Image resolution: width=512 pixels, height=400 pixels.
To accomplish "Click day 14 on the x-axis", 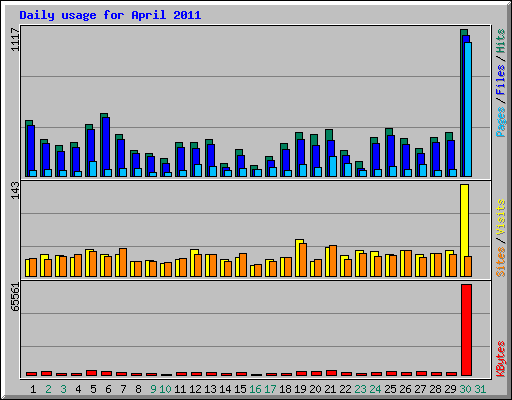I will (225, 389).
